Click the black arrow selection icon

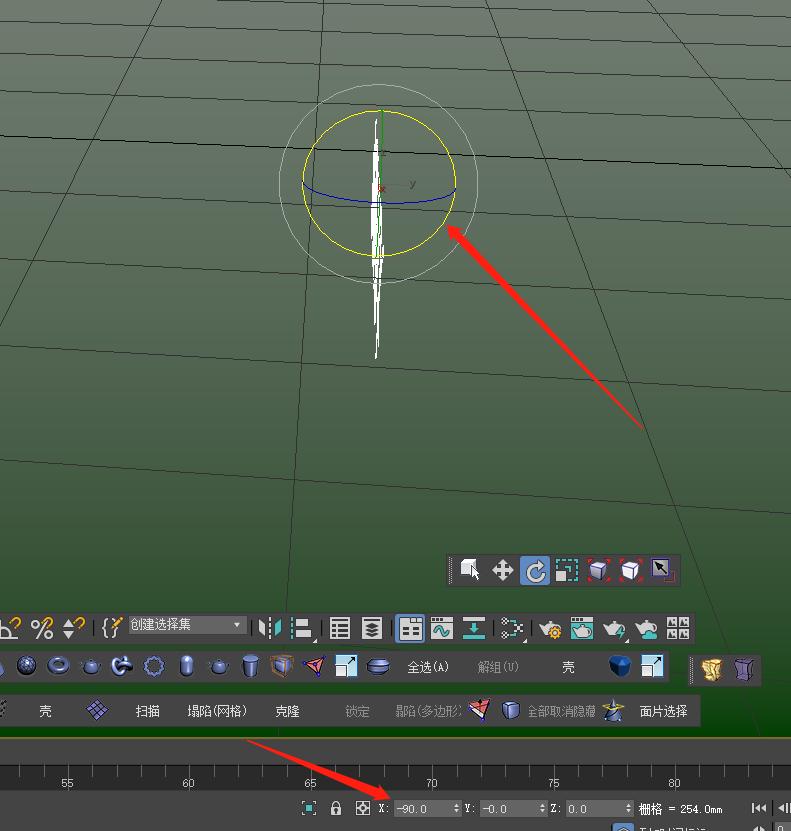(662, 570)
